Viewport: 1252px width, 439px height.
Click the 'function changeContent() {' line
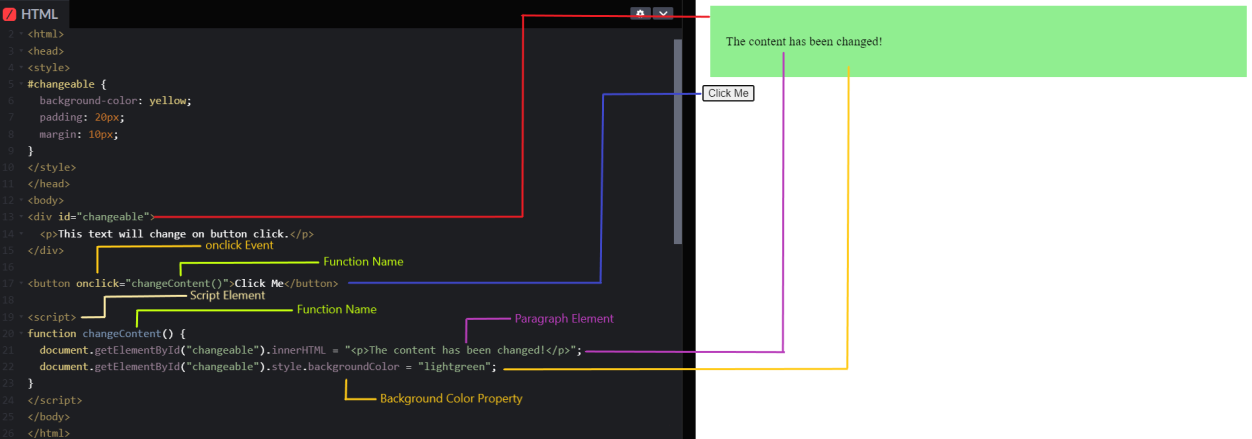point(107,333)
